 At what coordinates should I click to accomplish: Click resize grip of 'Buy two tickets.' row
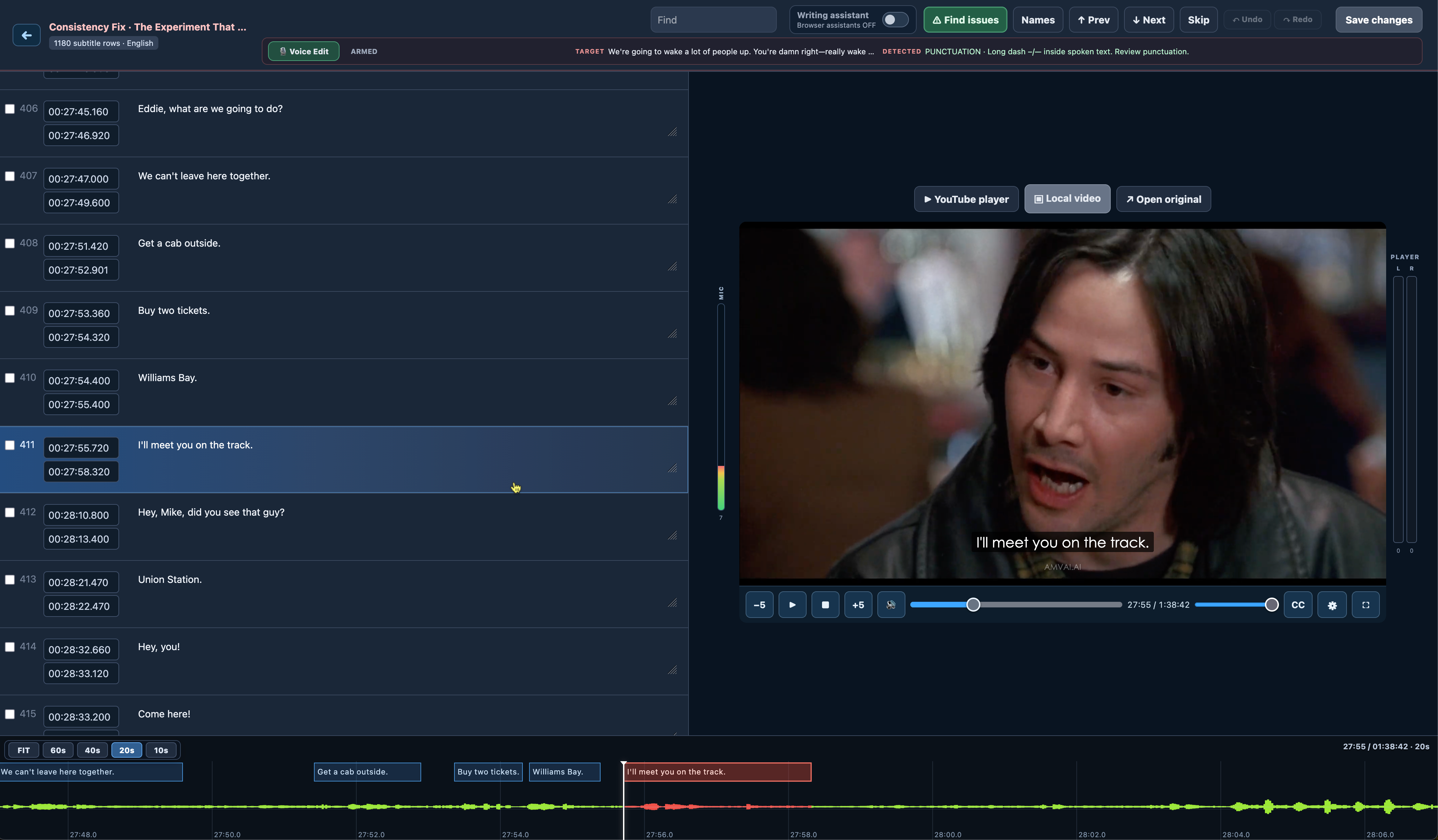(673, 334)
